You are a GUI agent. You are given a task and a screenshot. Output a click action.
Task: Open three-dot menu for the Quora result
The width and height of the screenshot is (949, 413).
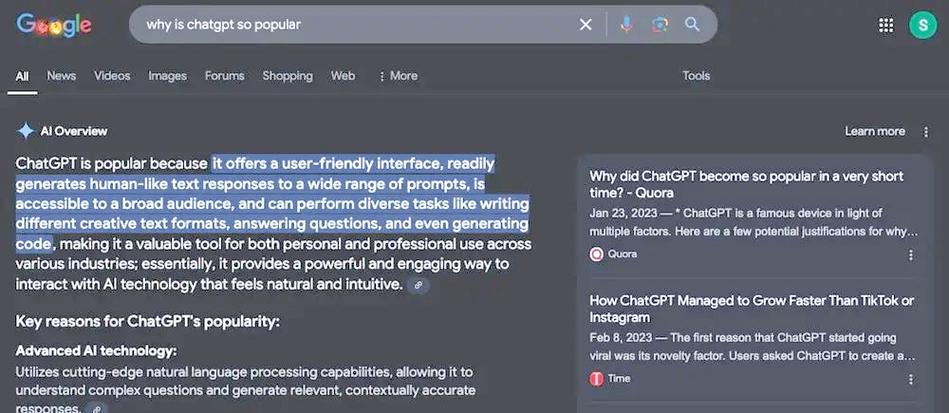(x=910, y=255)
